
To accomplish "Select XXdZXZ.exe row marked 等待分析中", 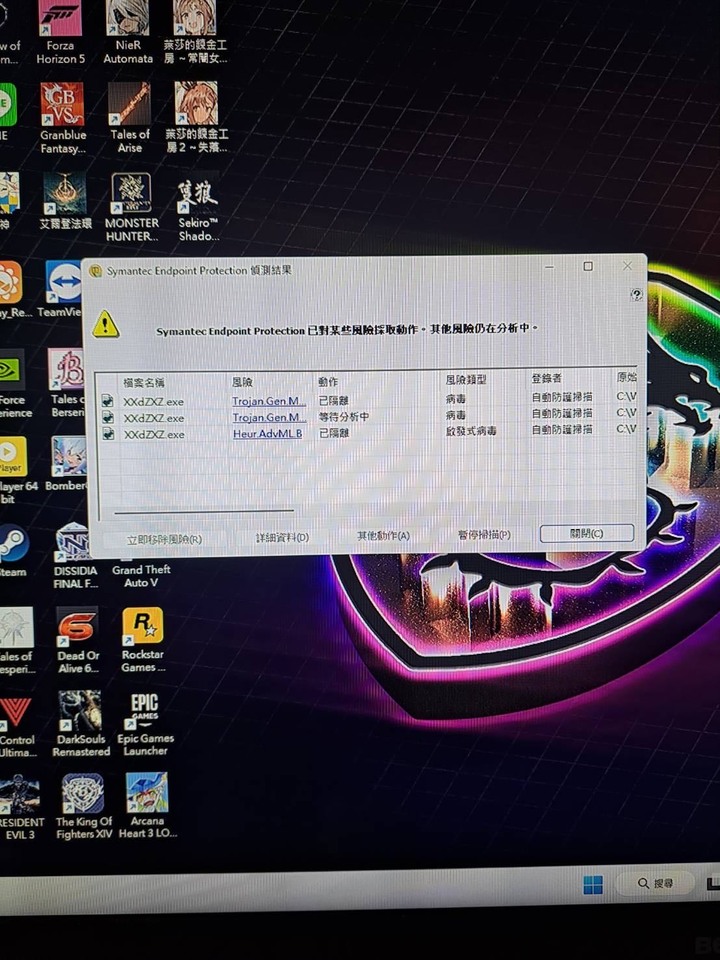I will (x=367, y=416).
